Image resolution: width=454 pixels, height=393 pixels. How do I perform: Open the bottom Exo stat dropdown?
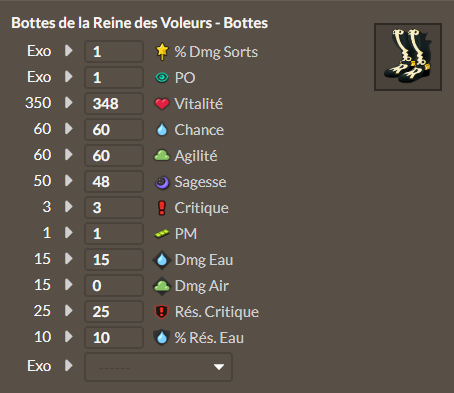pos(159,367)
